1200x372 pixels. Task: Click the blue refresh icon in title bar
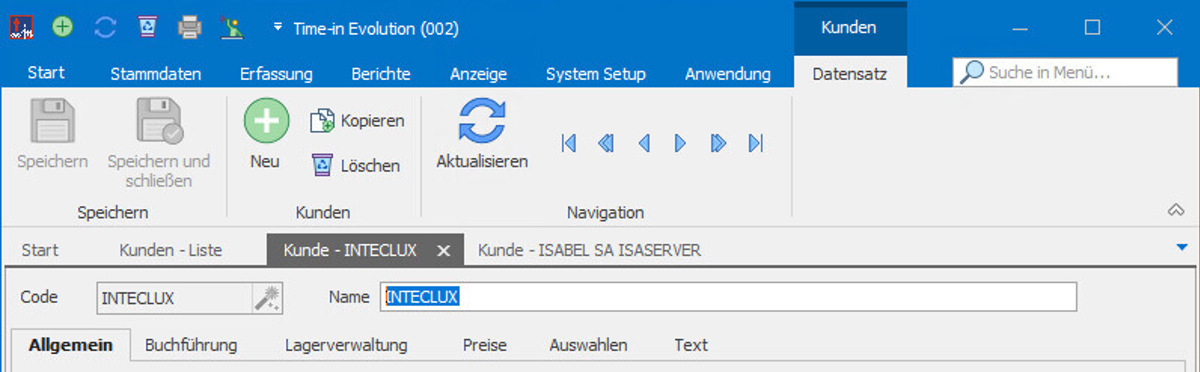[x=105, y=27]
